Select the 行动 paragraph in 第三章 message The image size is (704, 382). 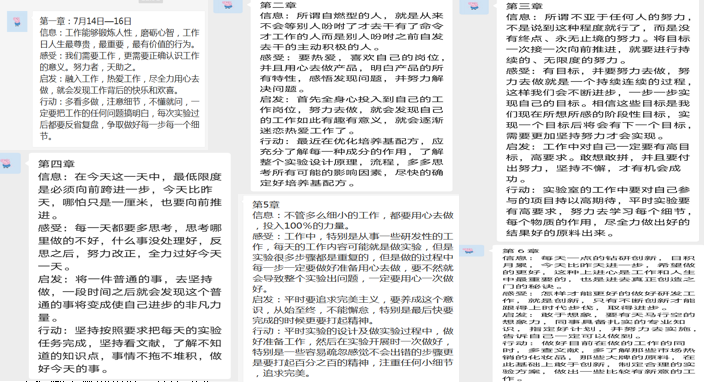[x=598, y=211]
